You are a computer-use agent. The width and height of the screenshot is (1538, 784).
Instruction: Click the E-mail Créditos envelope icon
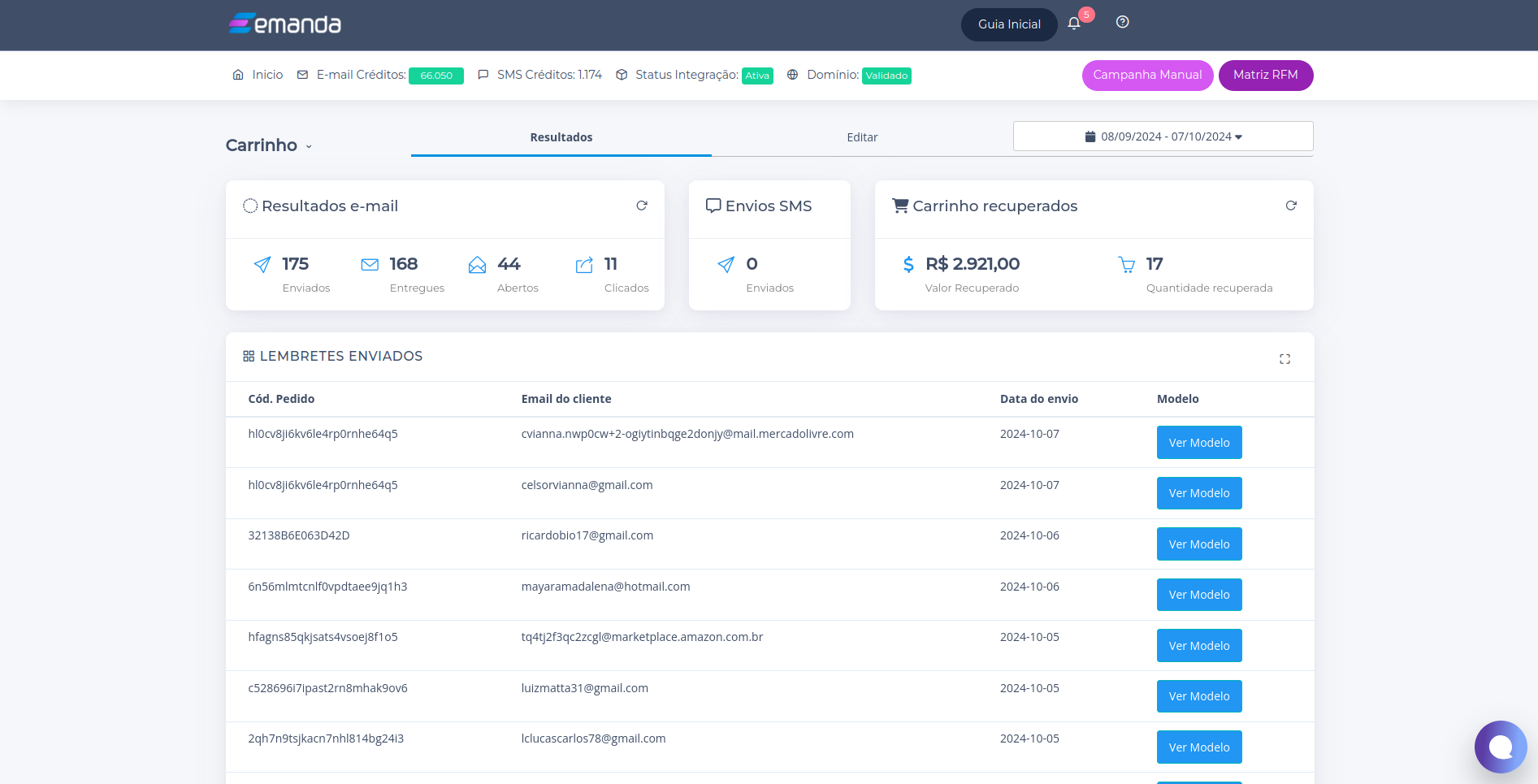pyautogui.click(x=302, y=75)
